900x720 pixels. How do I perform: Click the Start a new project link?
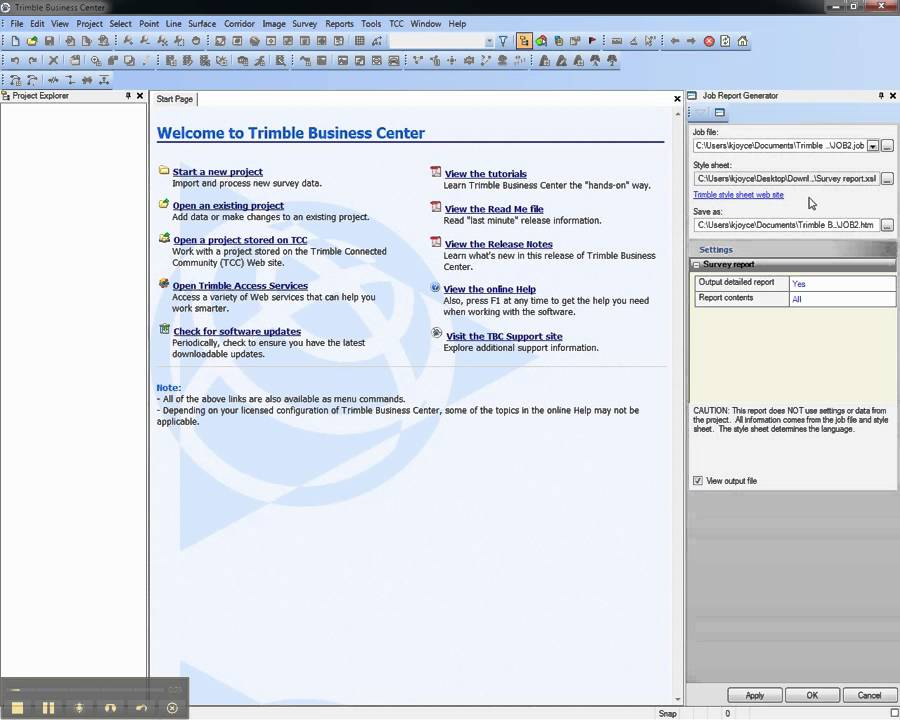click(x=218, y=172)
